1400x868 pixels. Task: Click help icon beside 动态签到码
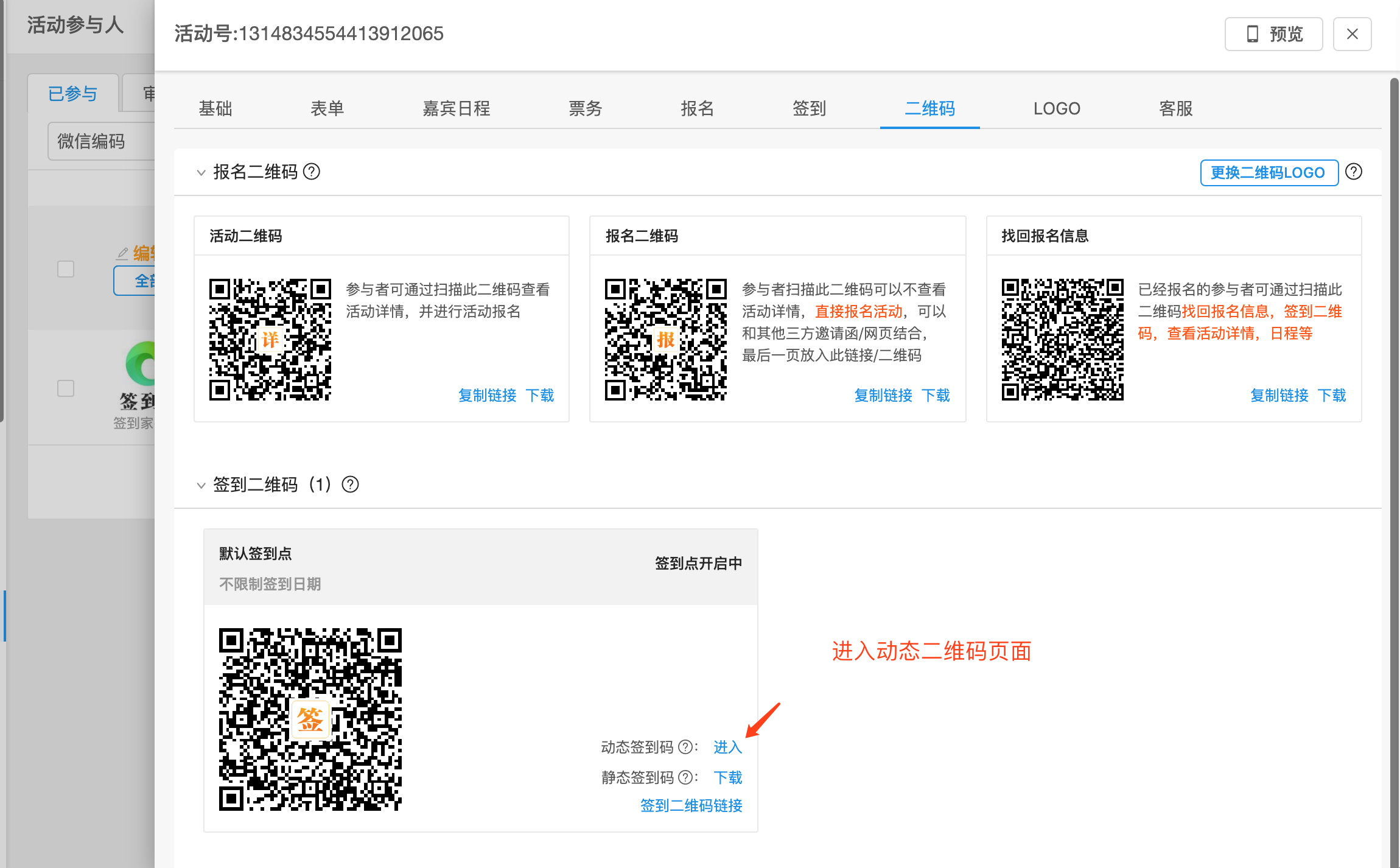tap(685, 747)
